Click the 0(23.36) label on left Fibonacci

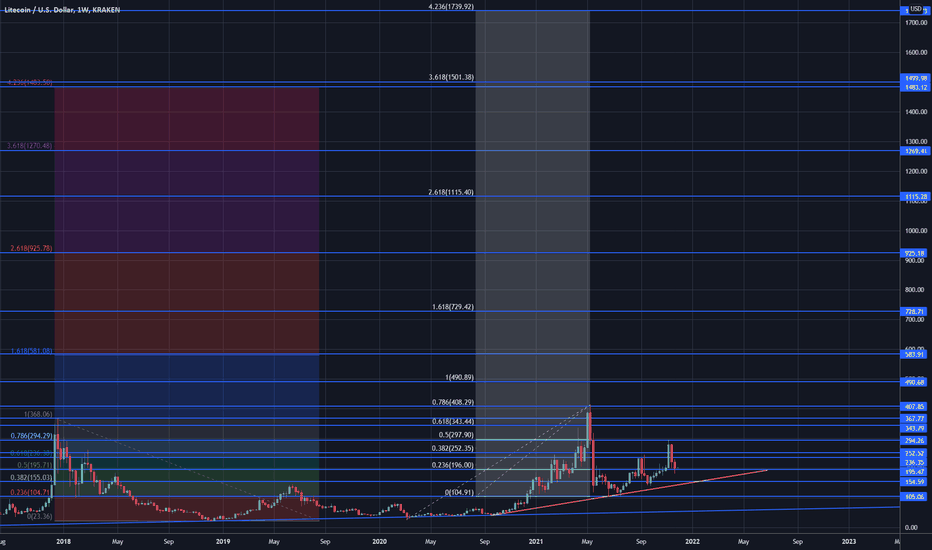(x=40, y=517)
